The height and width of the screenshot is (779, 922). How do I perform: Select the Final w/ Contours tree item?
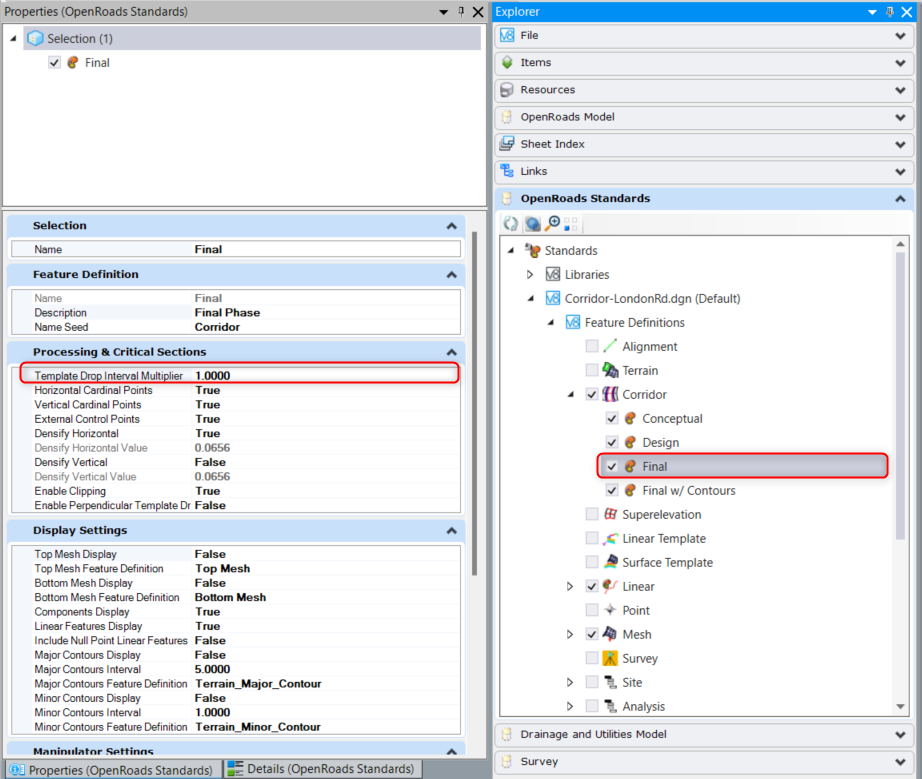689,490
